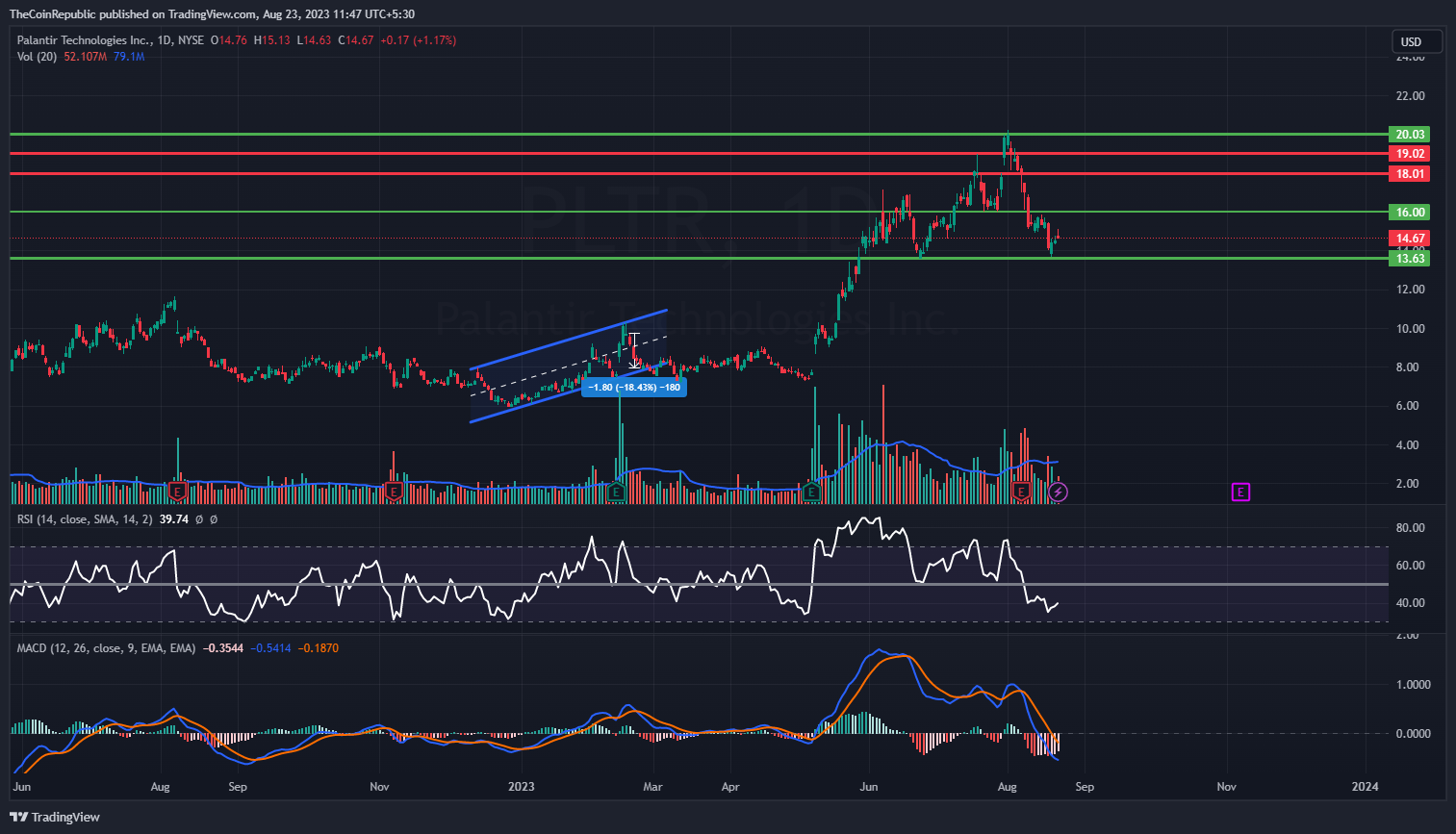Select the 13.63 green price level label
The image size is (1456, 834).
[1410, 258]
